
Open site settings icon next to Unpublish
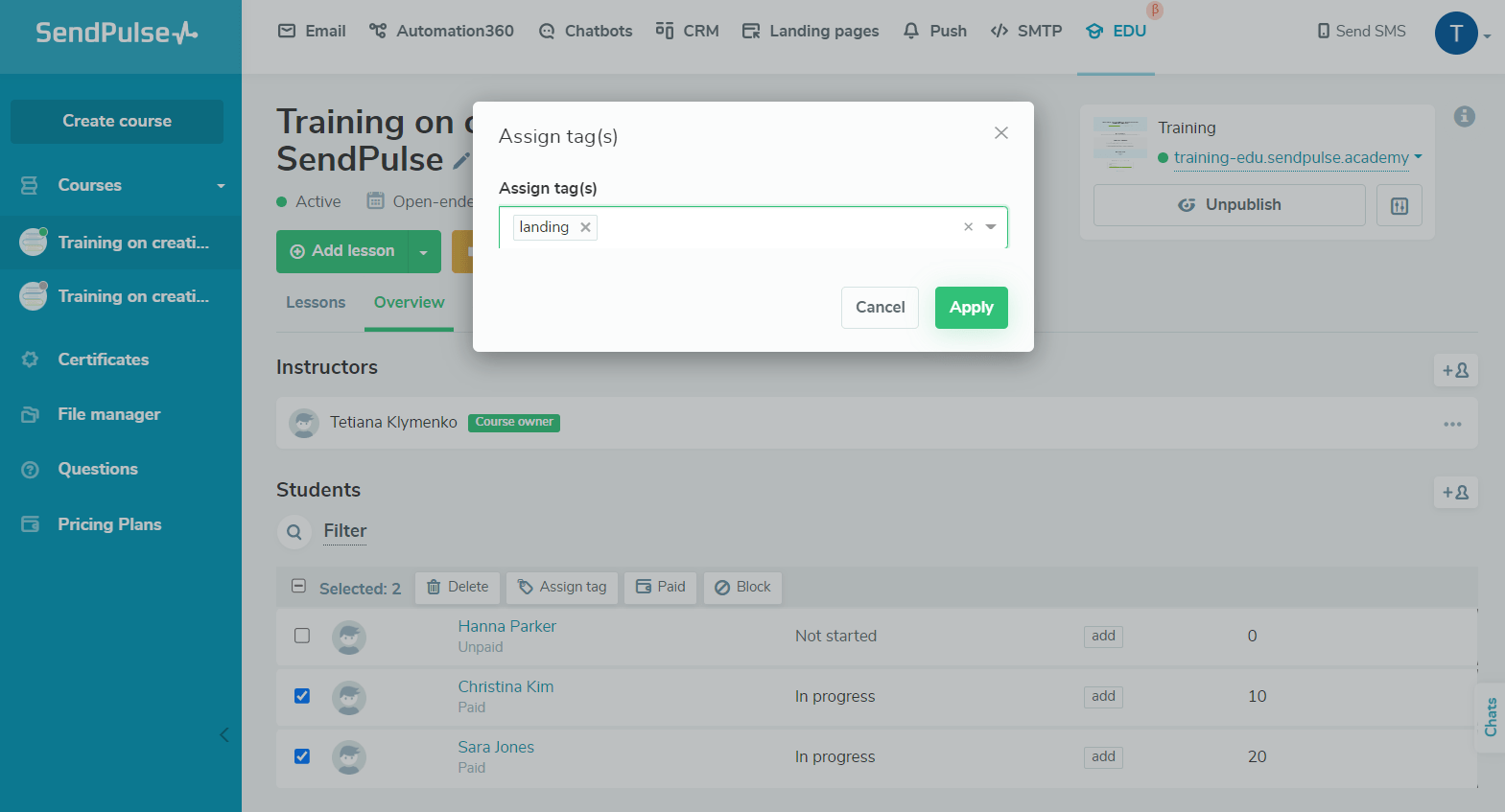pyautogui.click(x=1399, y=205)
